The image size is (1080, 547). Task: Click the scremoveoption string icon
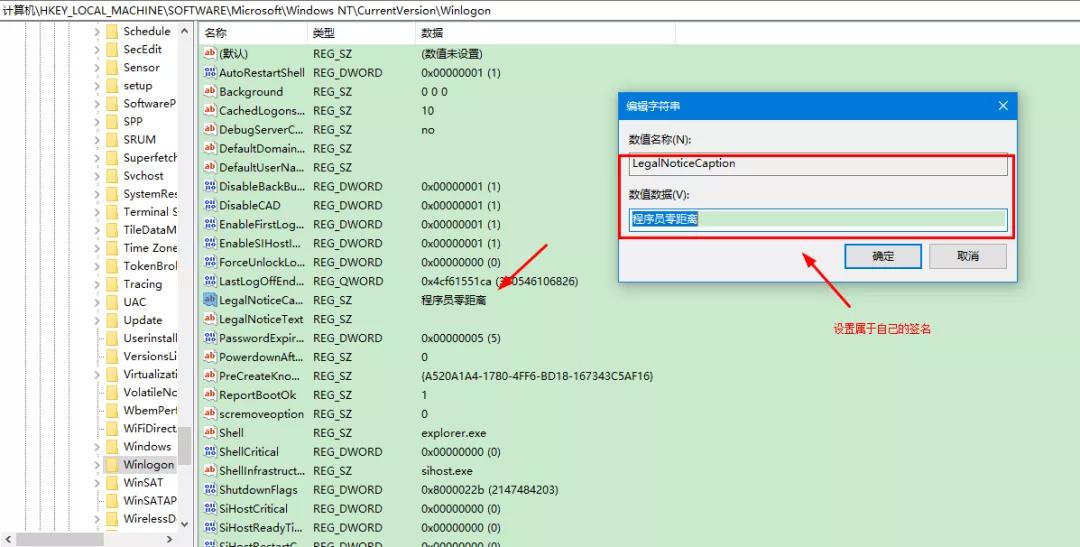pos(210,413)
